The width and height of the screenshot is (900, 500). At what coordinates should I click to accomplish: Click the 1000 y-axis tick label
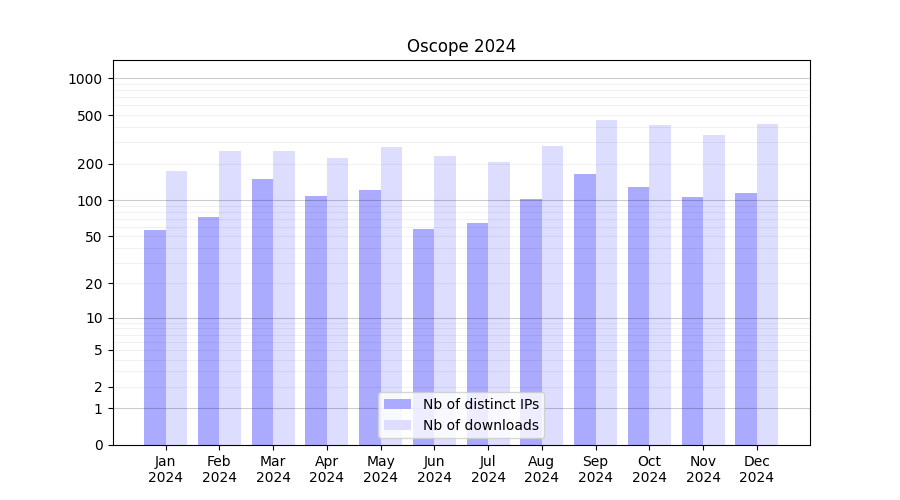[x=87, y=79]
